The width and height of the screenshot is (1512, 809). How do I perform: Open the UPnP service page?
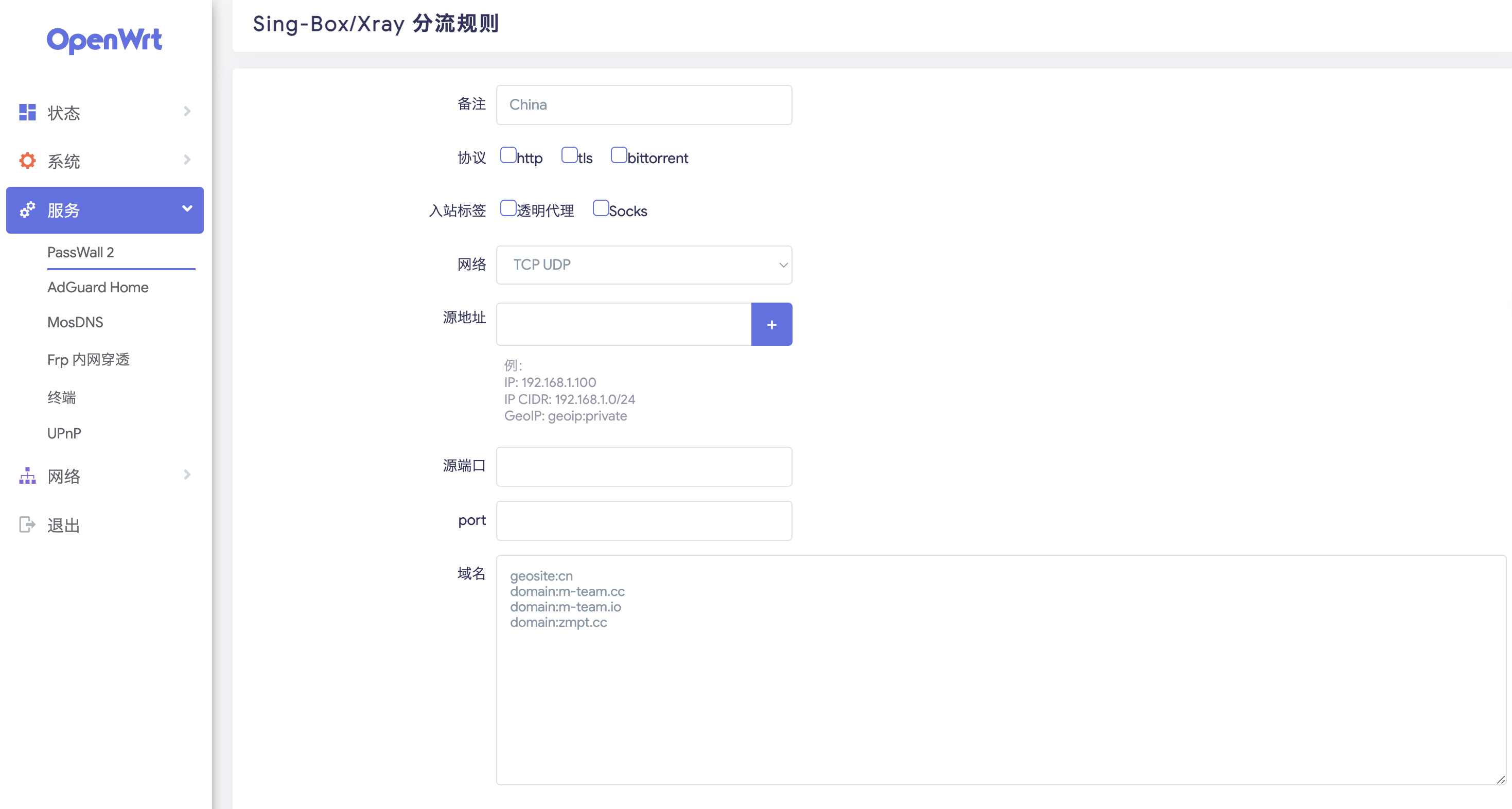click(x=64, y=433)
